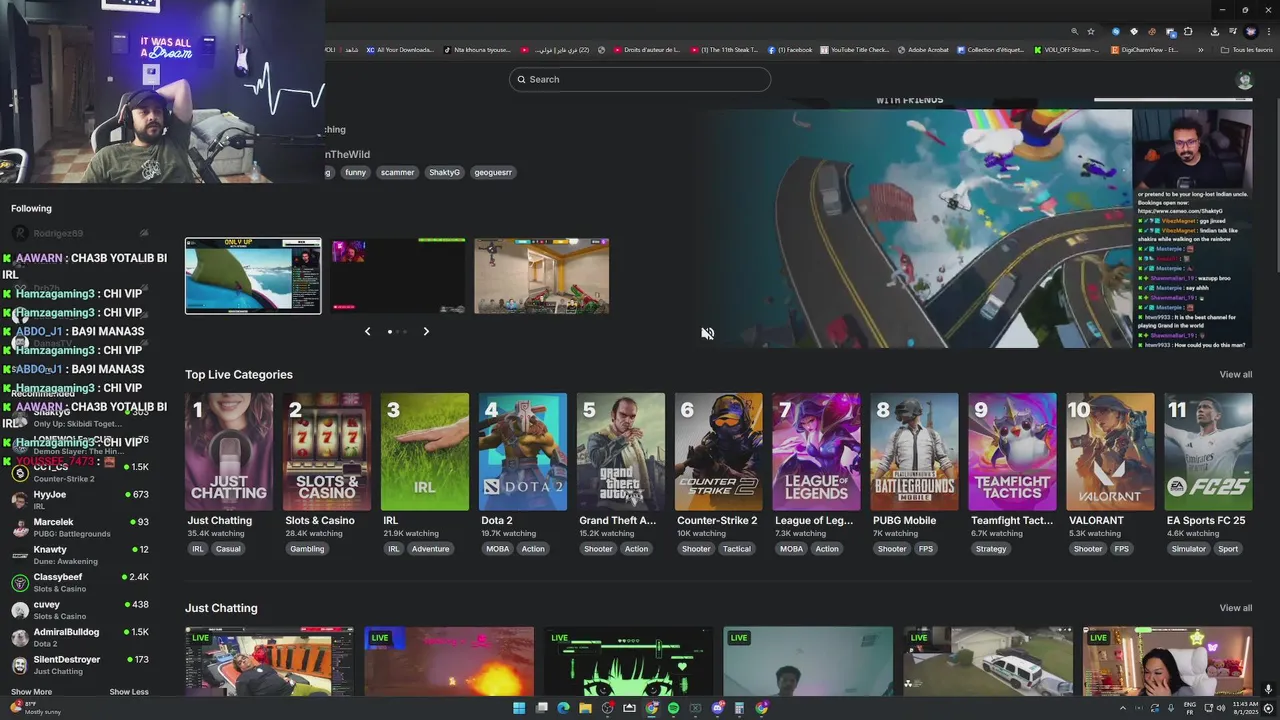Open Teamfight Tactics category card
Screen dimensions: 1280x720
[1013, 452]
